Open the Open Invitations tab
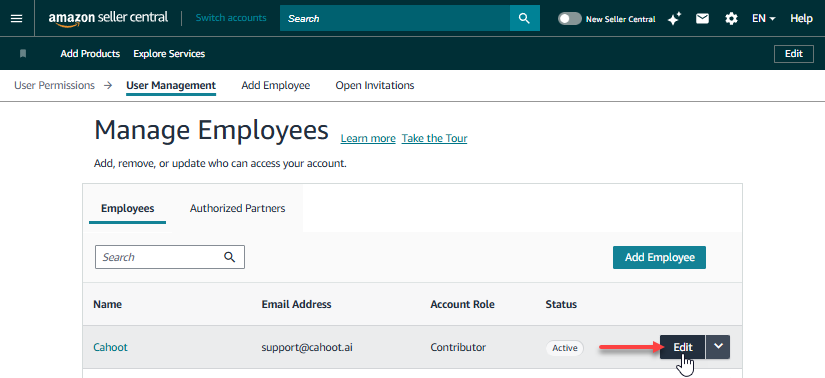This screenshot has height=378, width=825. point(375,85)
